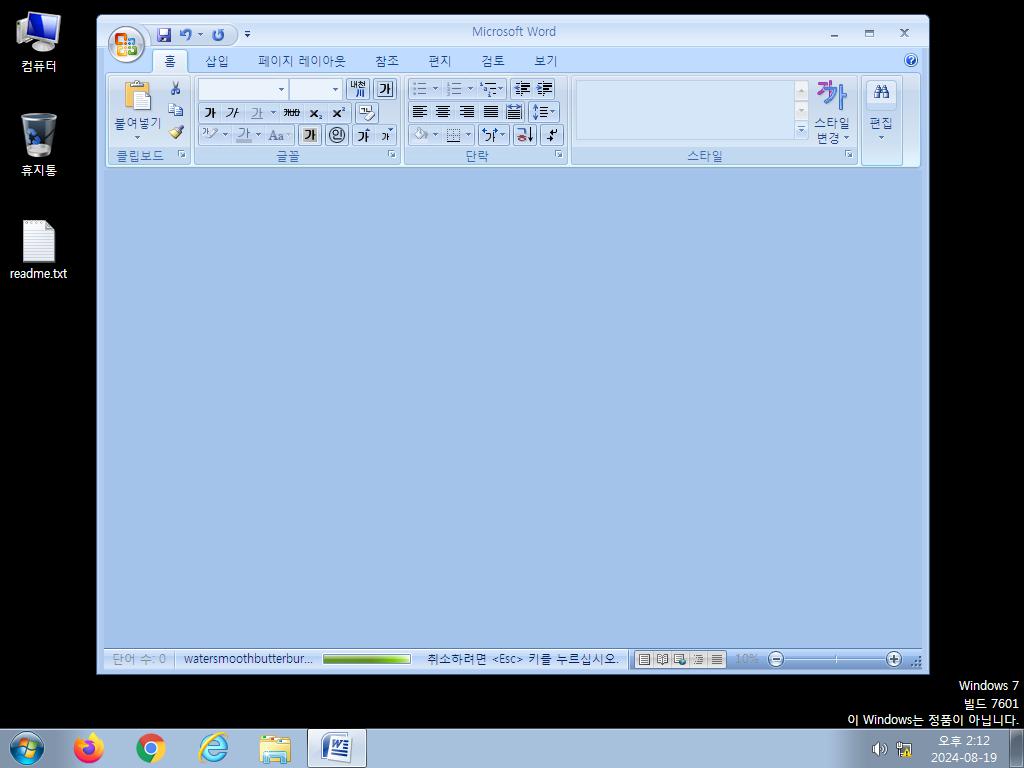This screenshot has width=1024, height=768.
Task: Open Customize Quick Access Toolbar dropdown
Action: 248,35
